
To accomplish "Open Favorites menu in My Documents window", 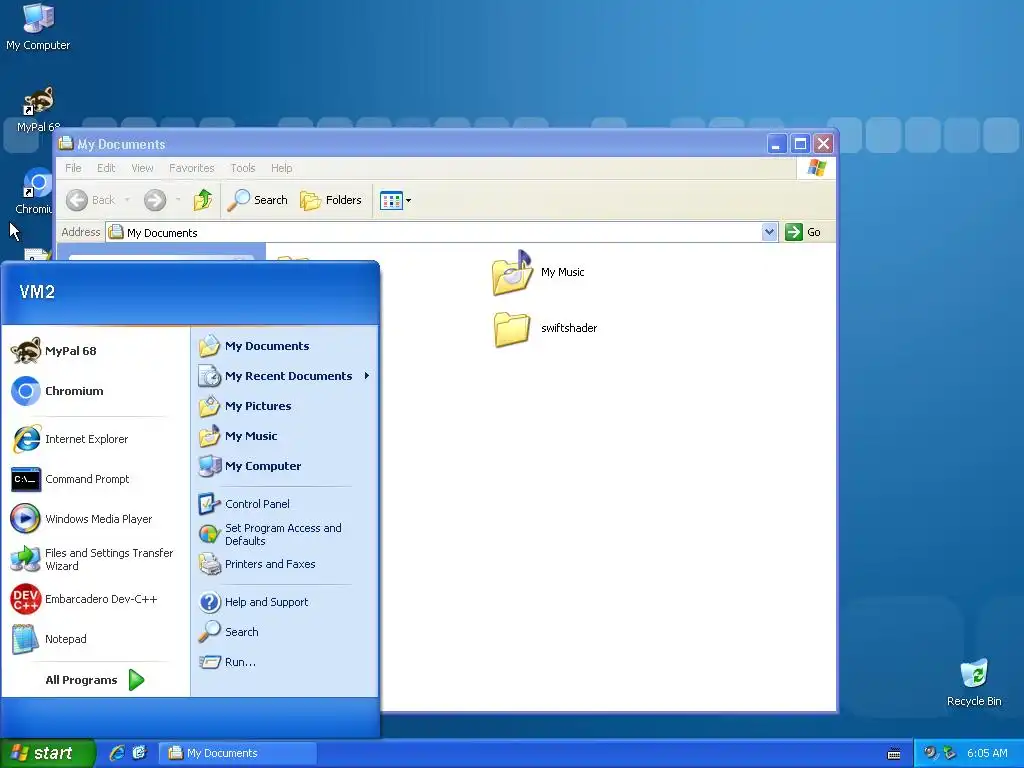I will coord(191,168).
